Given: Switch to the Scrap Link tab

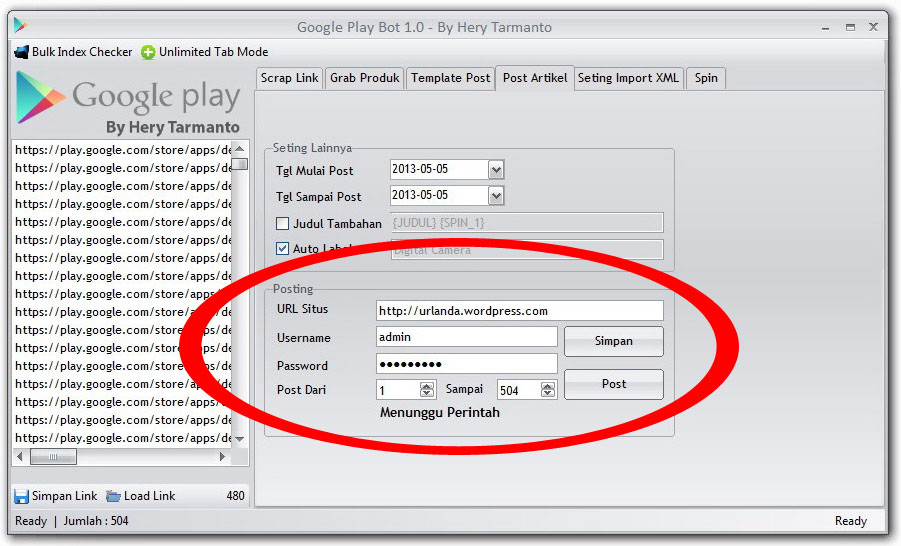Looking at the screenshot, I should [290, 78].
